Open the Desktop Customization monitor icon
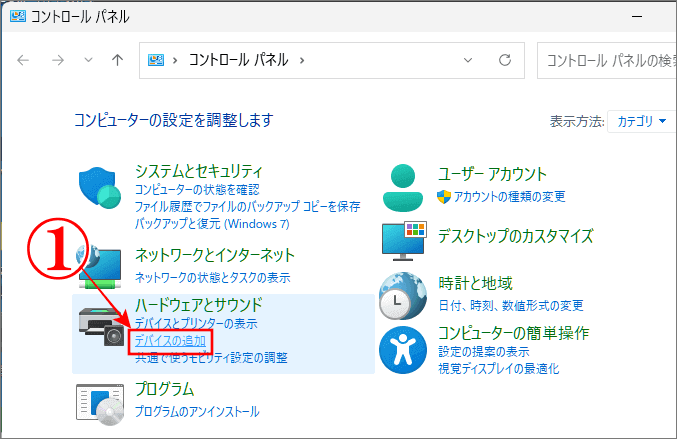 404,239
